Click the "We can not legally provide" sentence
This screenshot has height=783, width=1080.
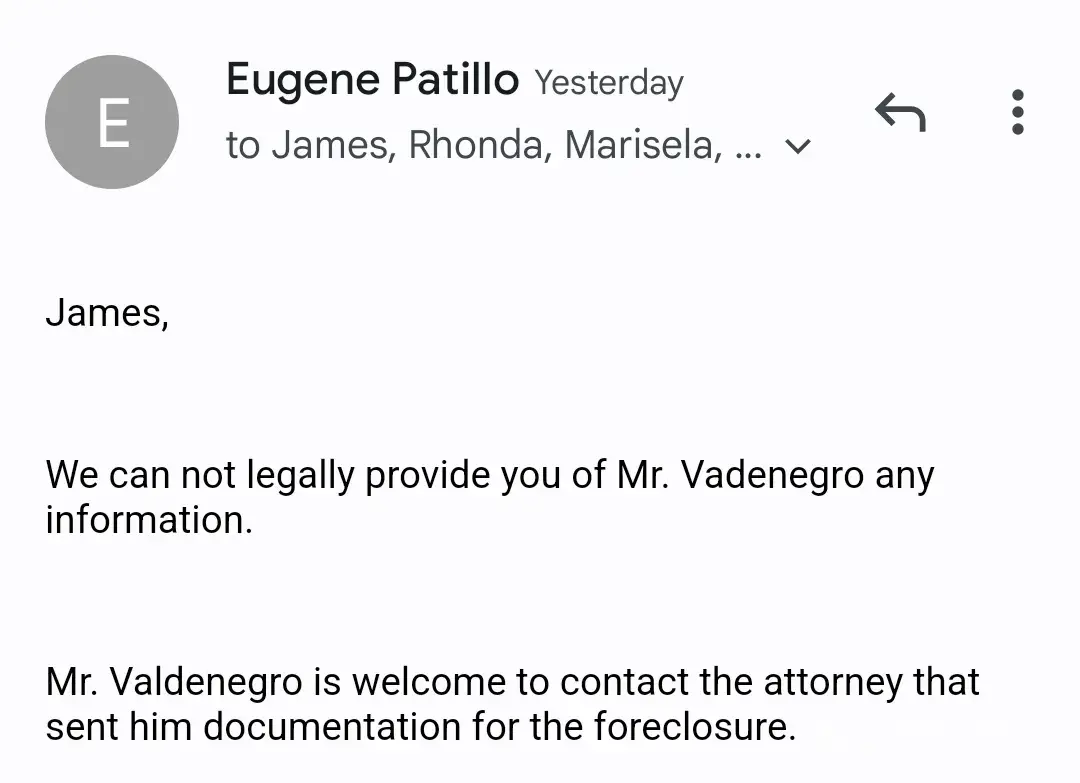coord(300,475)
